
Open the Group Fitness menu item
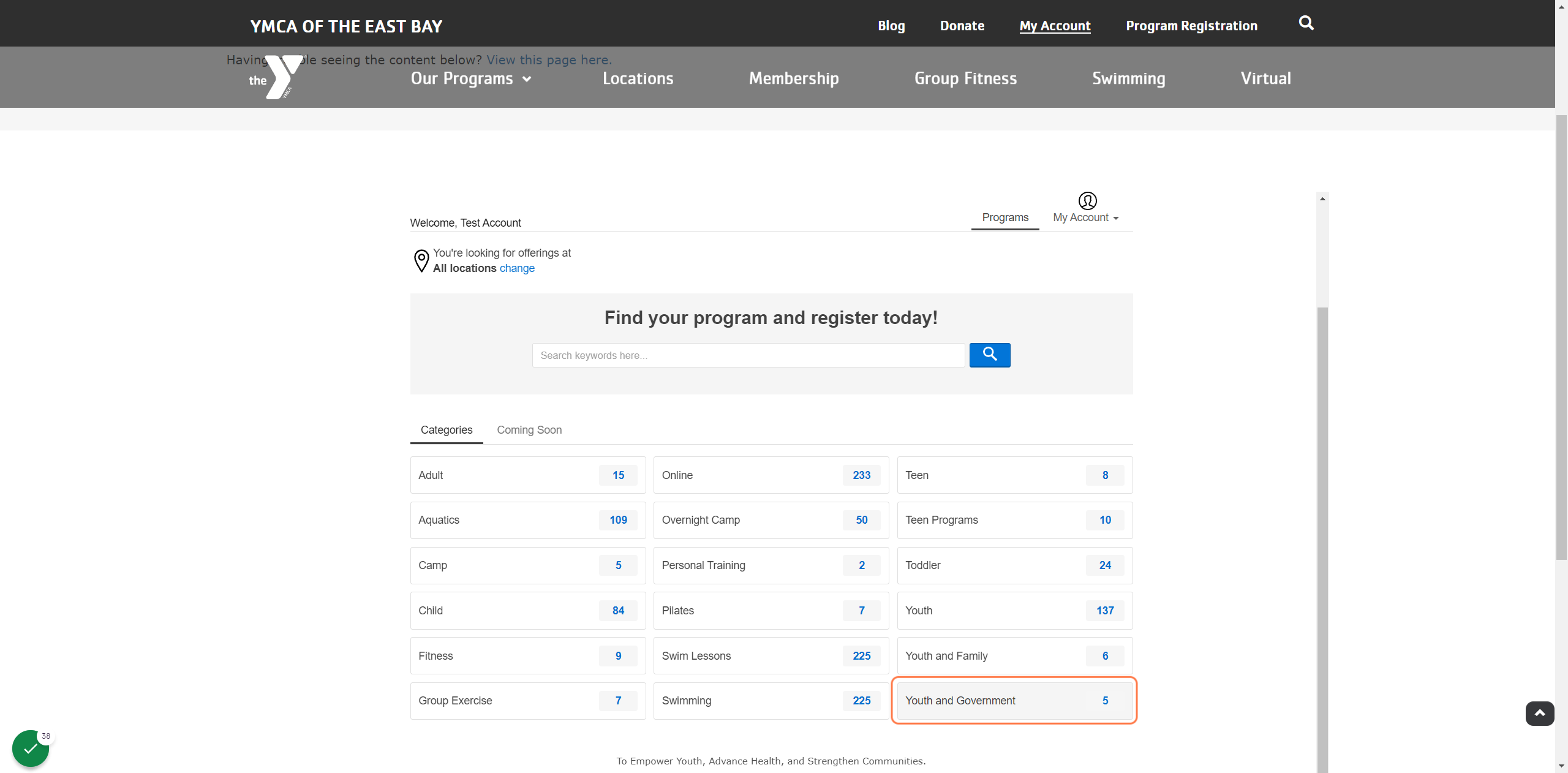(x=965, y=78)
